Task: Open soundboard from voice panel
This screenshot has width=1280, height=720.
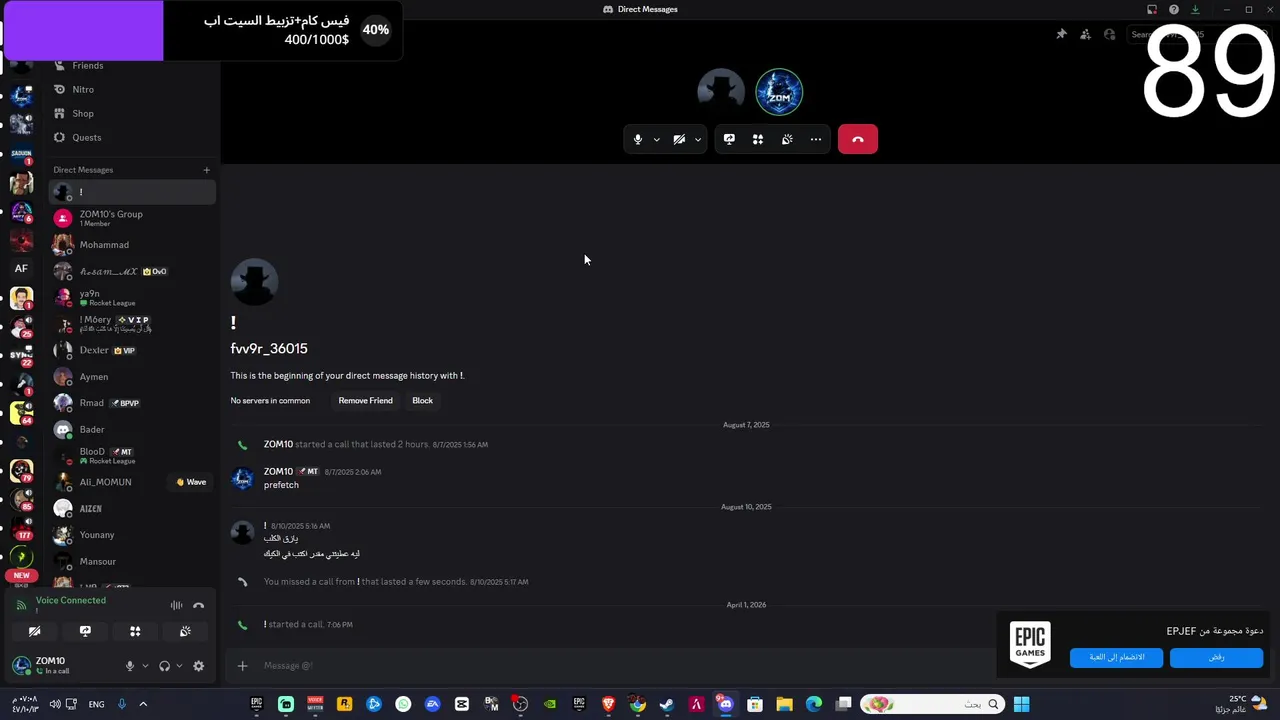Action: [x=185, y=631]
